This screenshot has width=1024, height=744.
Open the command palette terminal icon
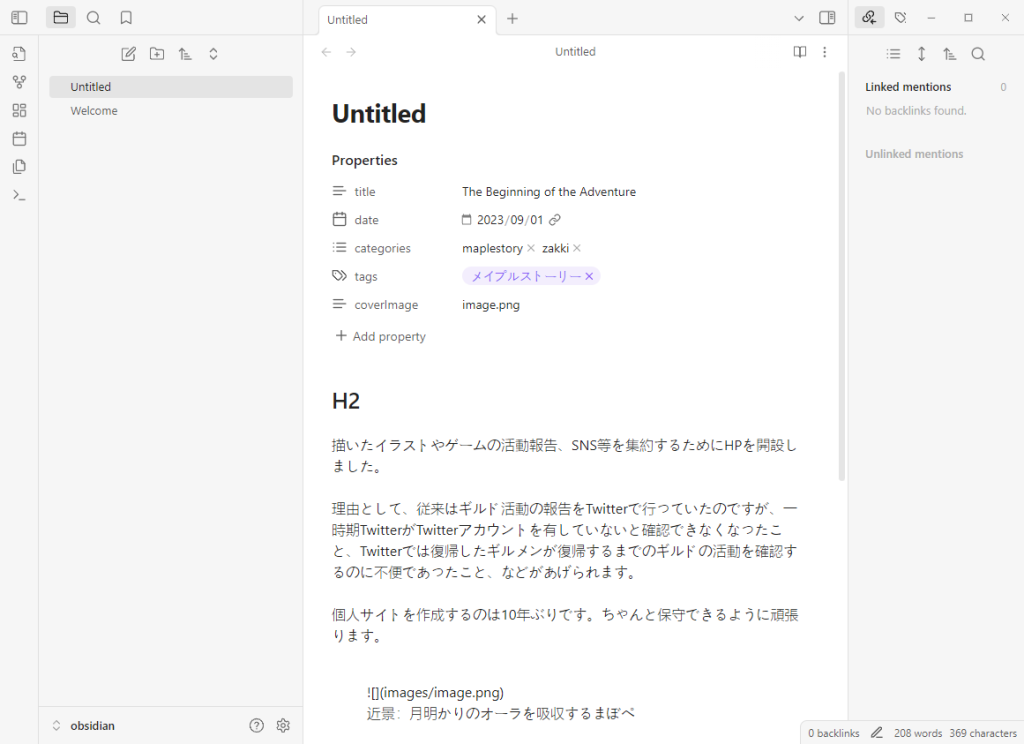[x=19, y=195]
